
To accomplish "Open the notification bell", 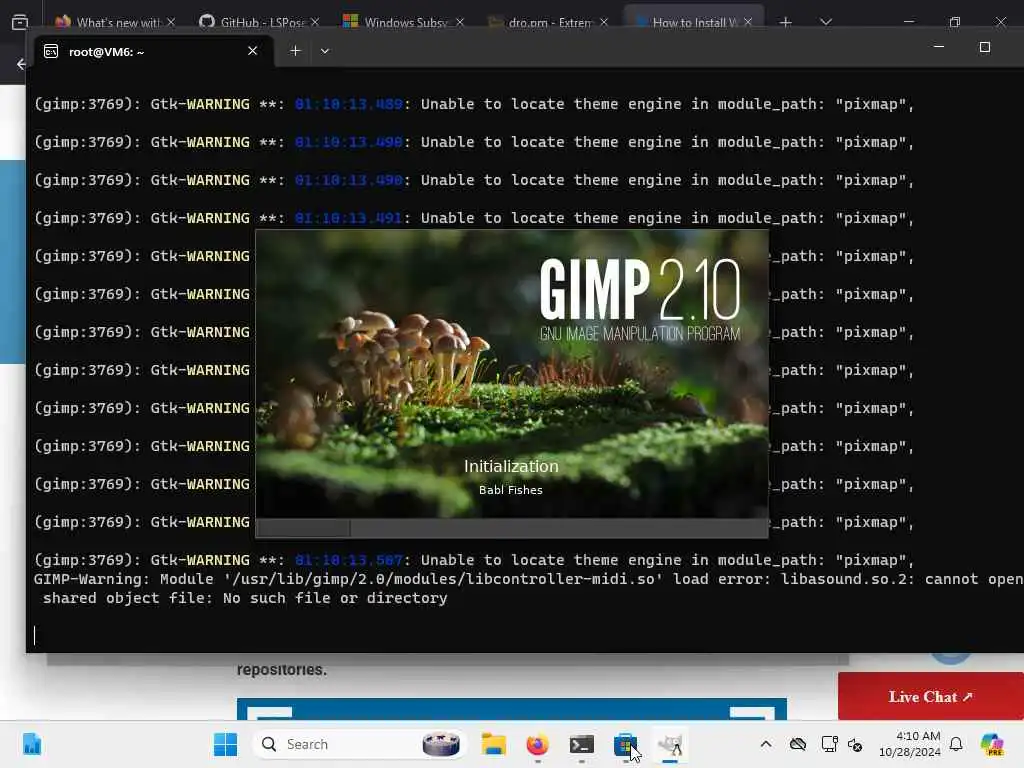I will 955,744.
